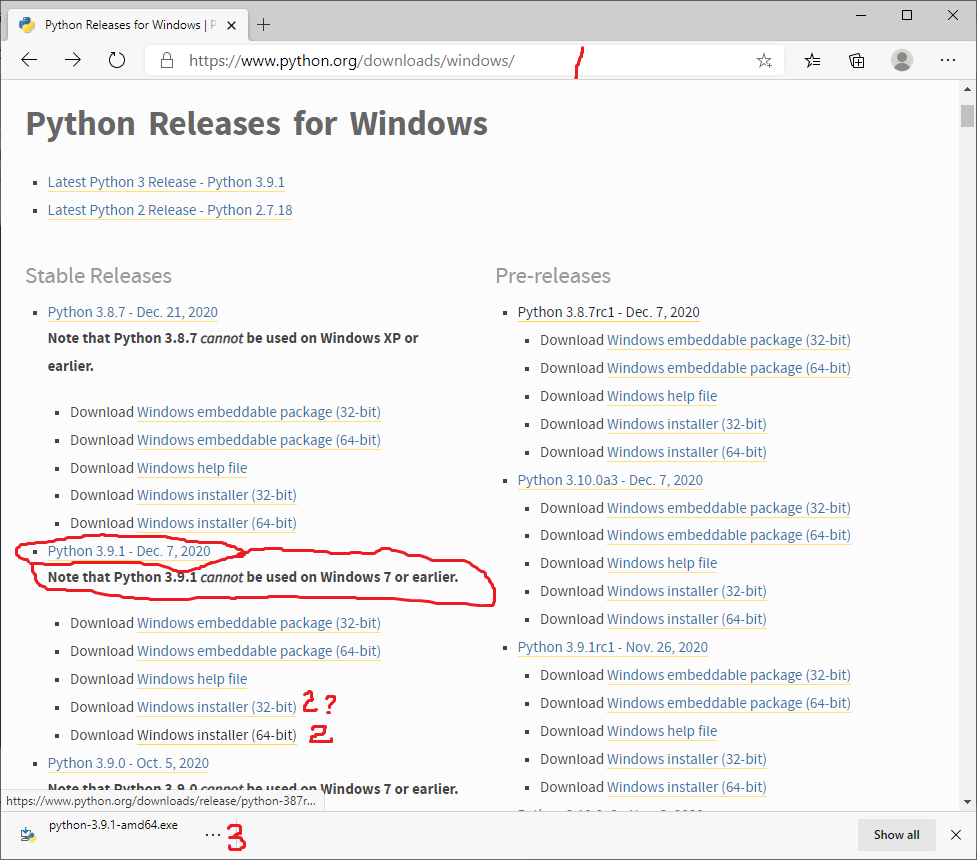Download 3.10.0a3 embeddable package (64-bit)

[x=729, y=535]
